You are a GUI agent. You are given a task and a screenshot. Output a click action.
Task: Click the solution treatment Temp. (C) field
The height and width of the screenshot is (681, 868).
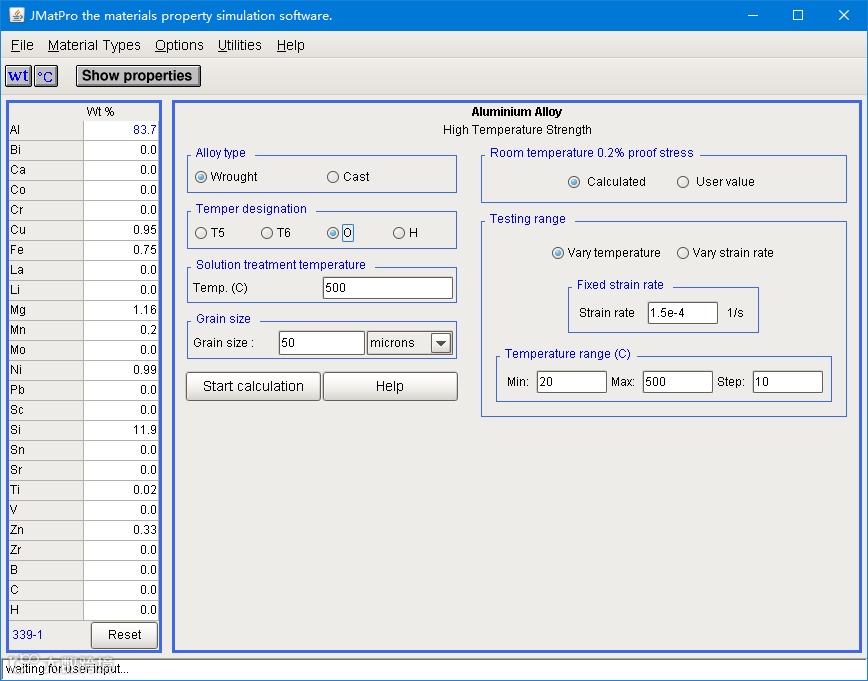click(388, 288)
